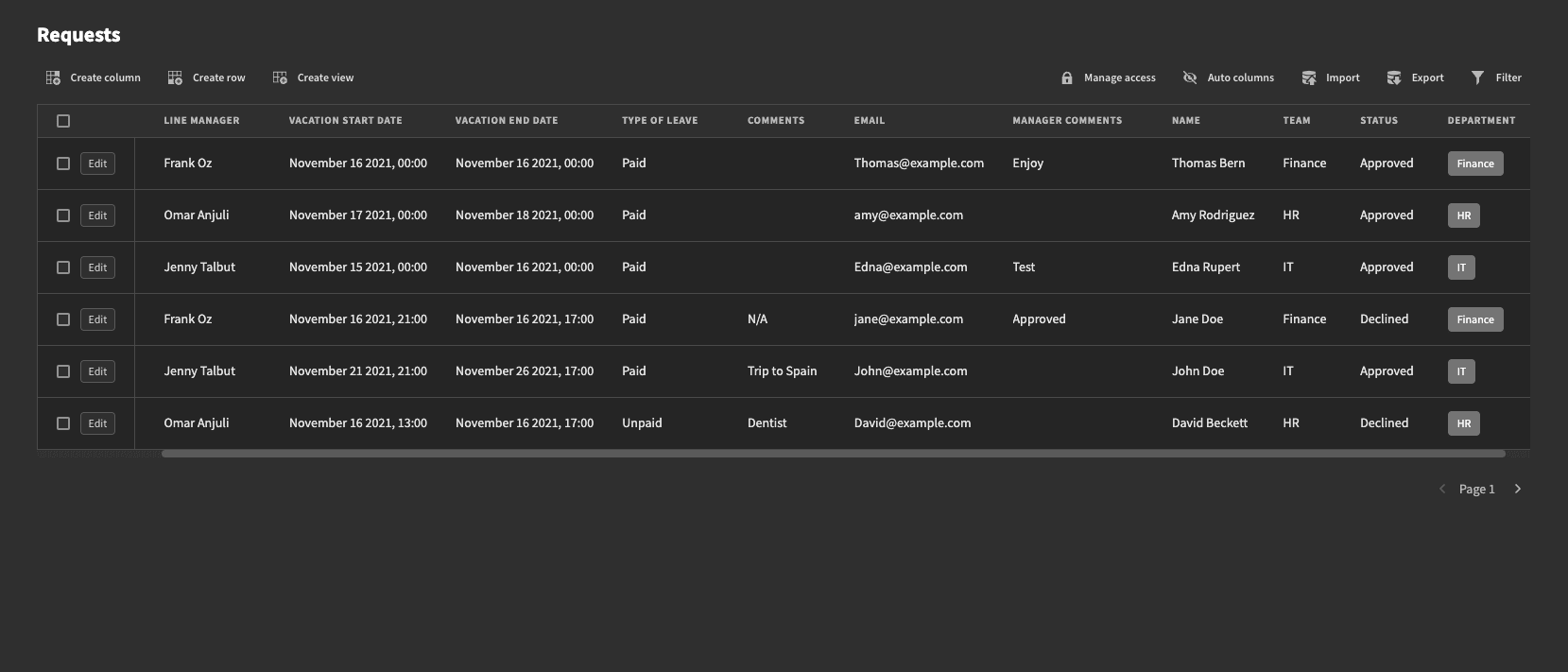Click the Filter funnel icon
1568x672 pixels.
pyautogui.click(x=1478, y=78)
